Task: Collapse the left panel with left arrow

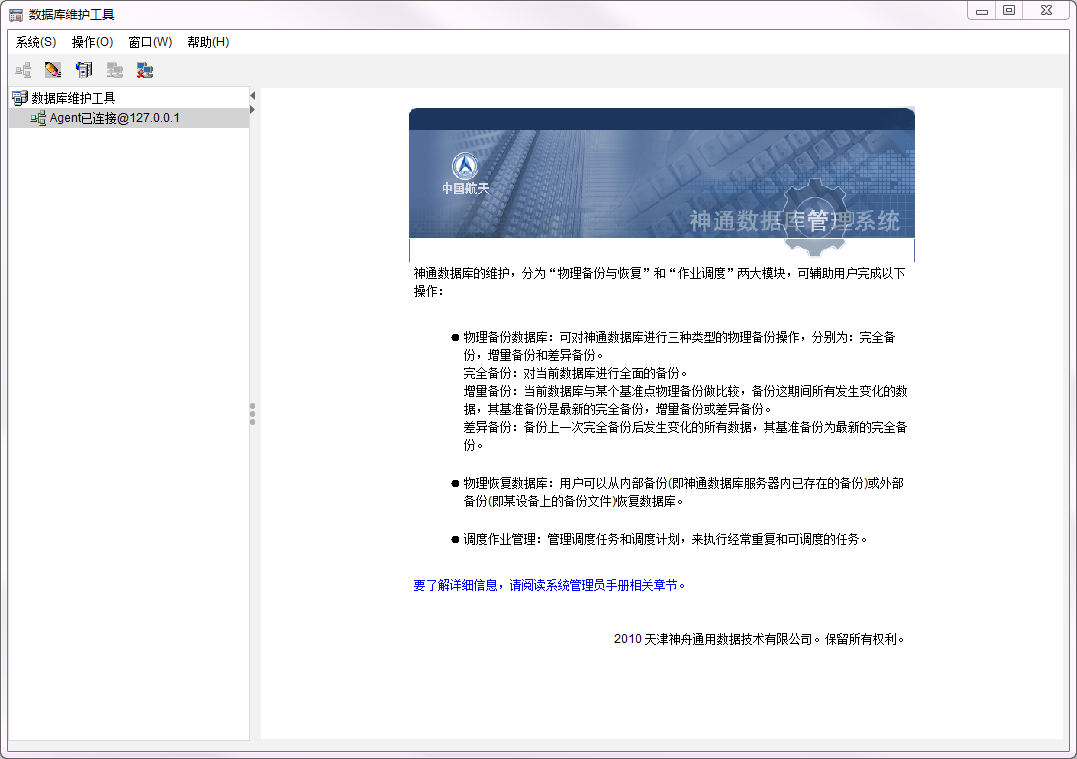Action: click(253, 96)
